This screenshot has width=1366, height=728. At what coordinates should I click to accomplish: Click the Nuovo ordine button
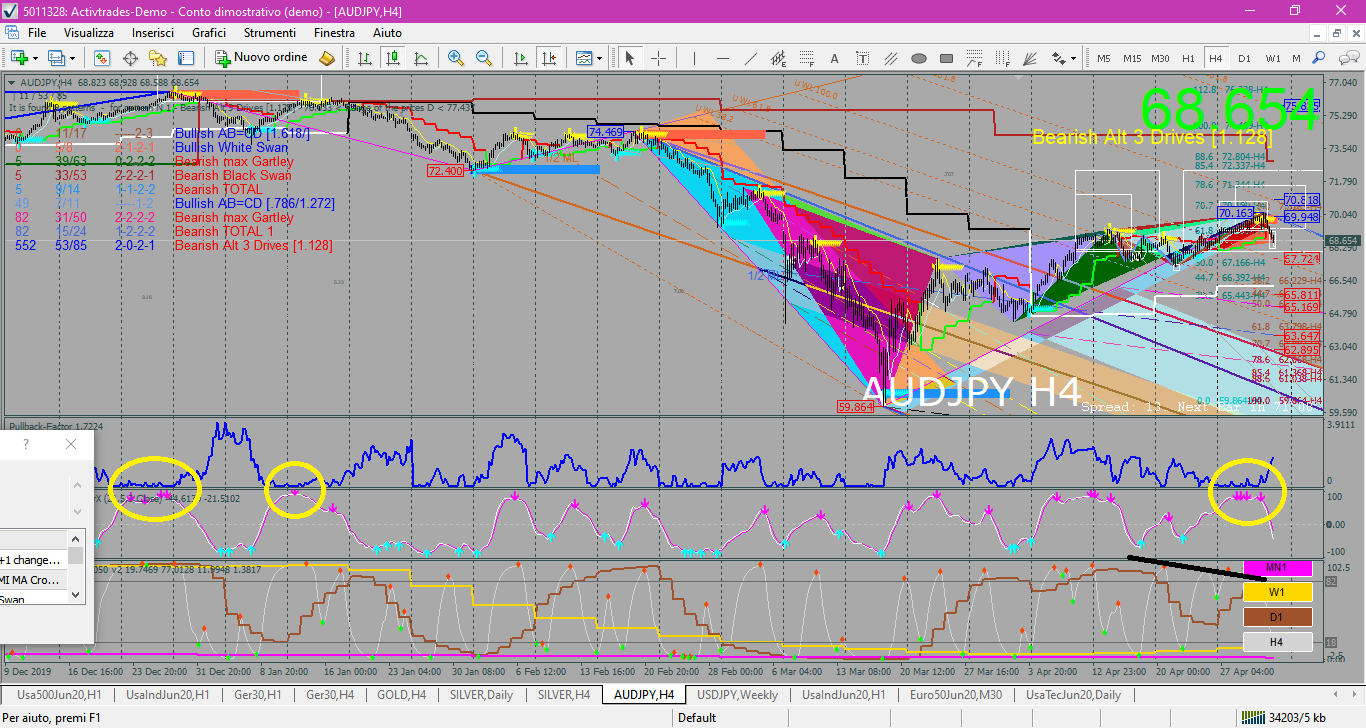click(263, 58)
